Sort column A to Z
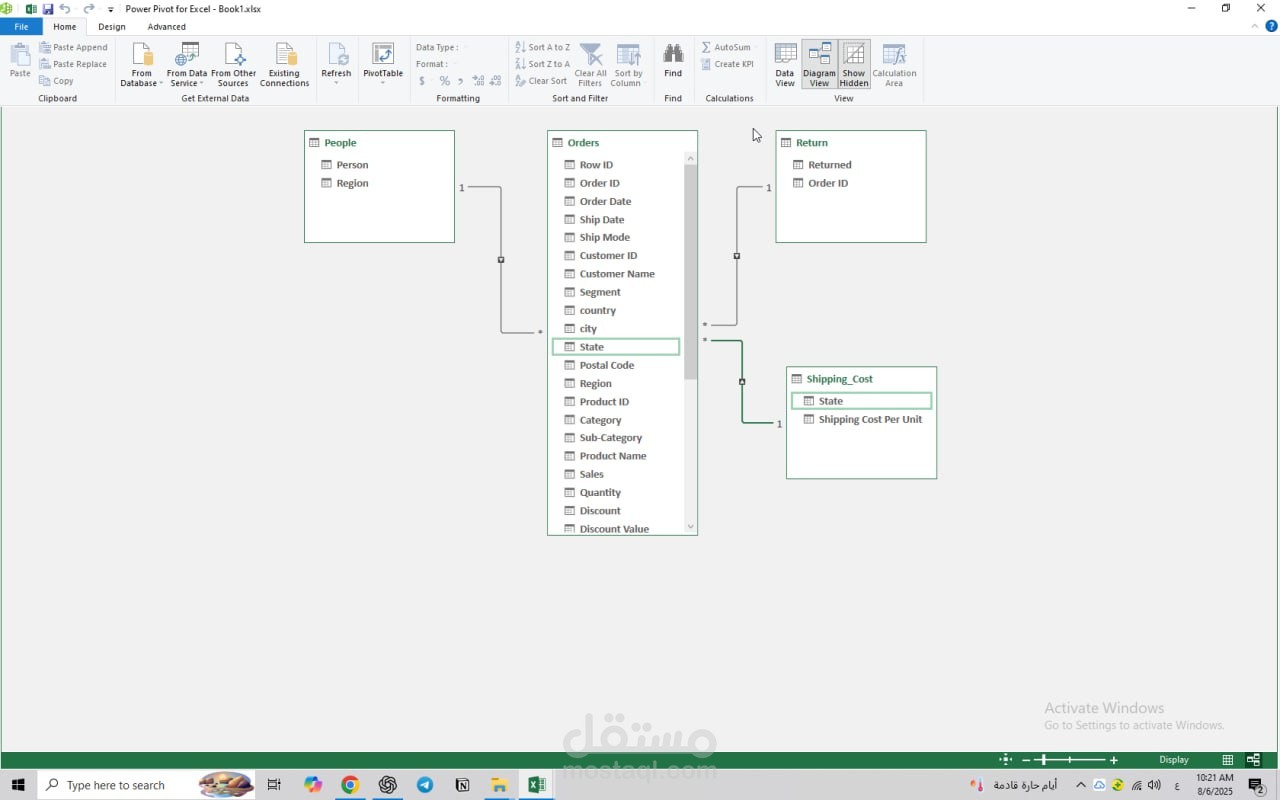The width and height of the screenshot is (1280, 800). pyautogui.click(x=543, y=47)
